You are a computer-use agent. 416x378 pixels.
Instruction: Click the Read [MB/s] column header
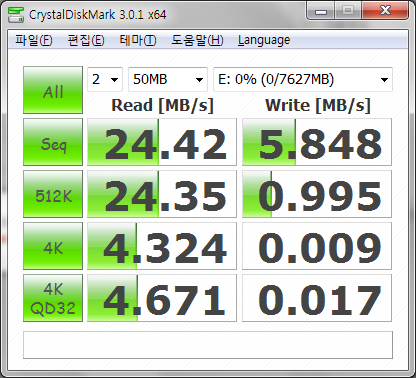pyautogui.click(x=162, y=105)
